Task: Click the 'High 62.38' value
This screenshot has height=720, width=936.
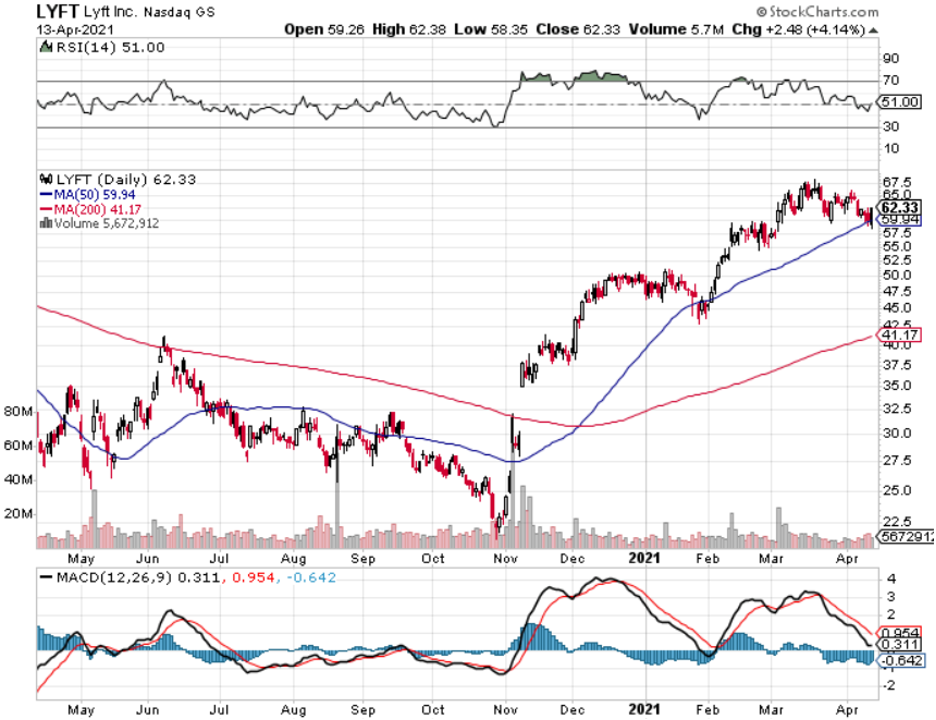Action: click(409, 29)
